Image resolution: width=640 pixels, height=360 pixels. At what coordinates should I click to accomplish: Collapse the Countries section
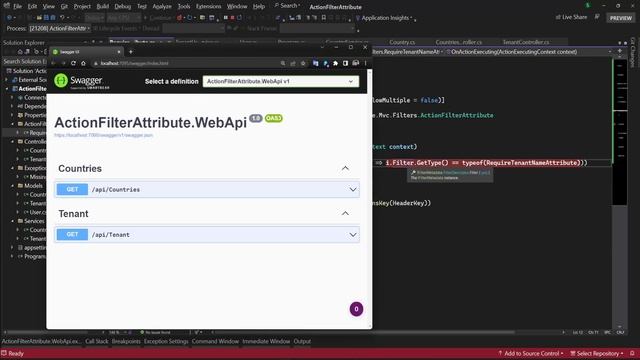coord(345,169)
